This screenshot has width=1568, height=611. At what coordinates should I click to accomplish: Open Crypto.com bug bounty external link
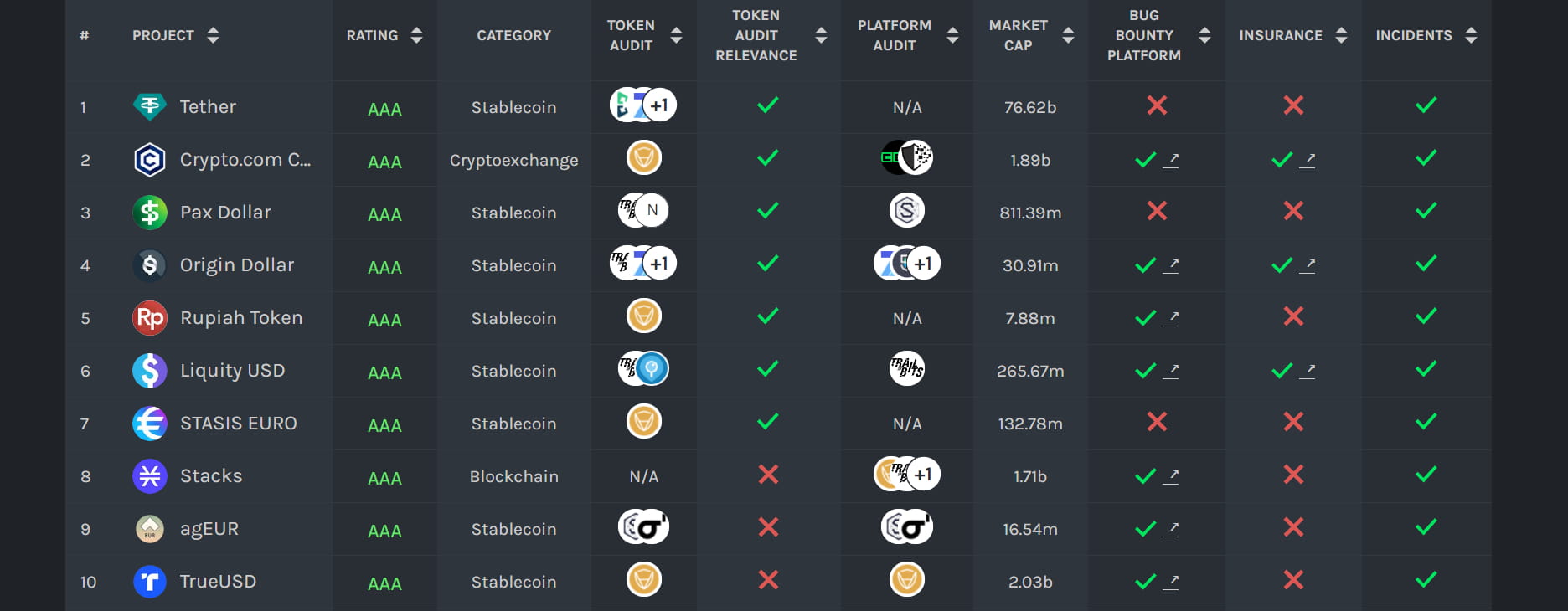1171,159
